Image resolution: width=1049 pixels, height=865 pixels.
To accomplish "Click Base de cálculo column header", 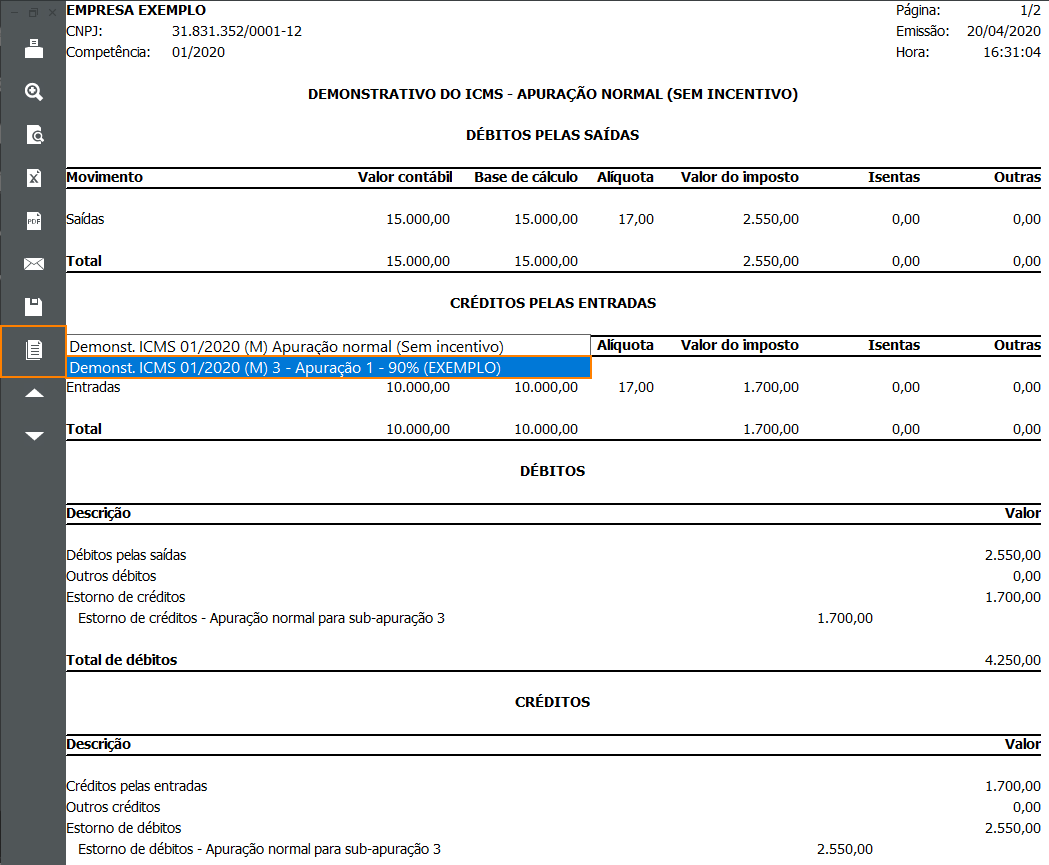I will pyautogui.click(x=526, y=177).
